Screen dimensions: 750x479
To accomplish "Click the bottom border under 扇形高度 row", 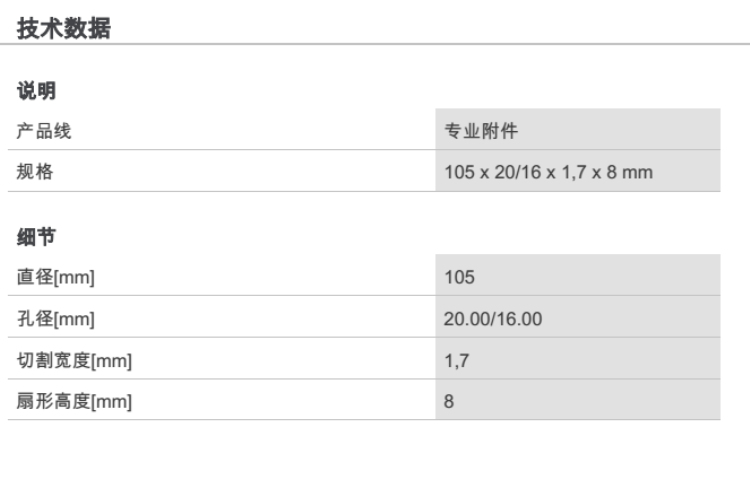I will point(220,420).
